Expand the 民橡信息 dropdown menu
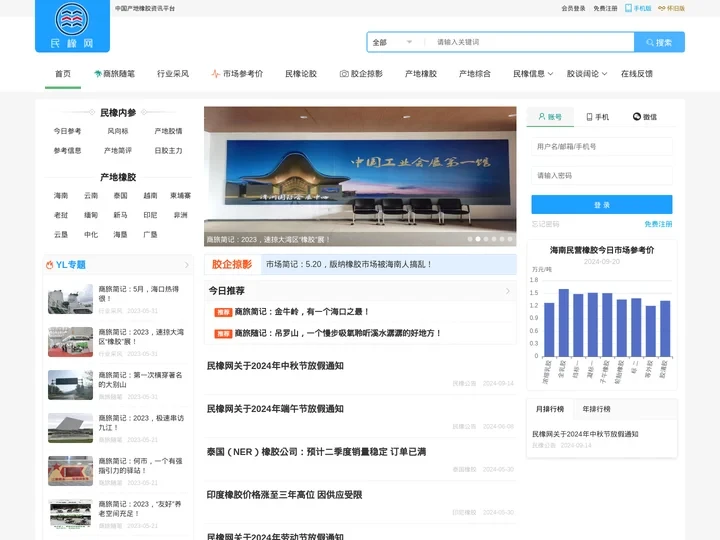The image size is (720, 540). (533, 73)
